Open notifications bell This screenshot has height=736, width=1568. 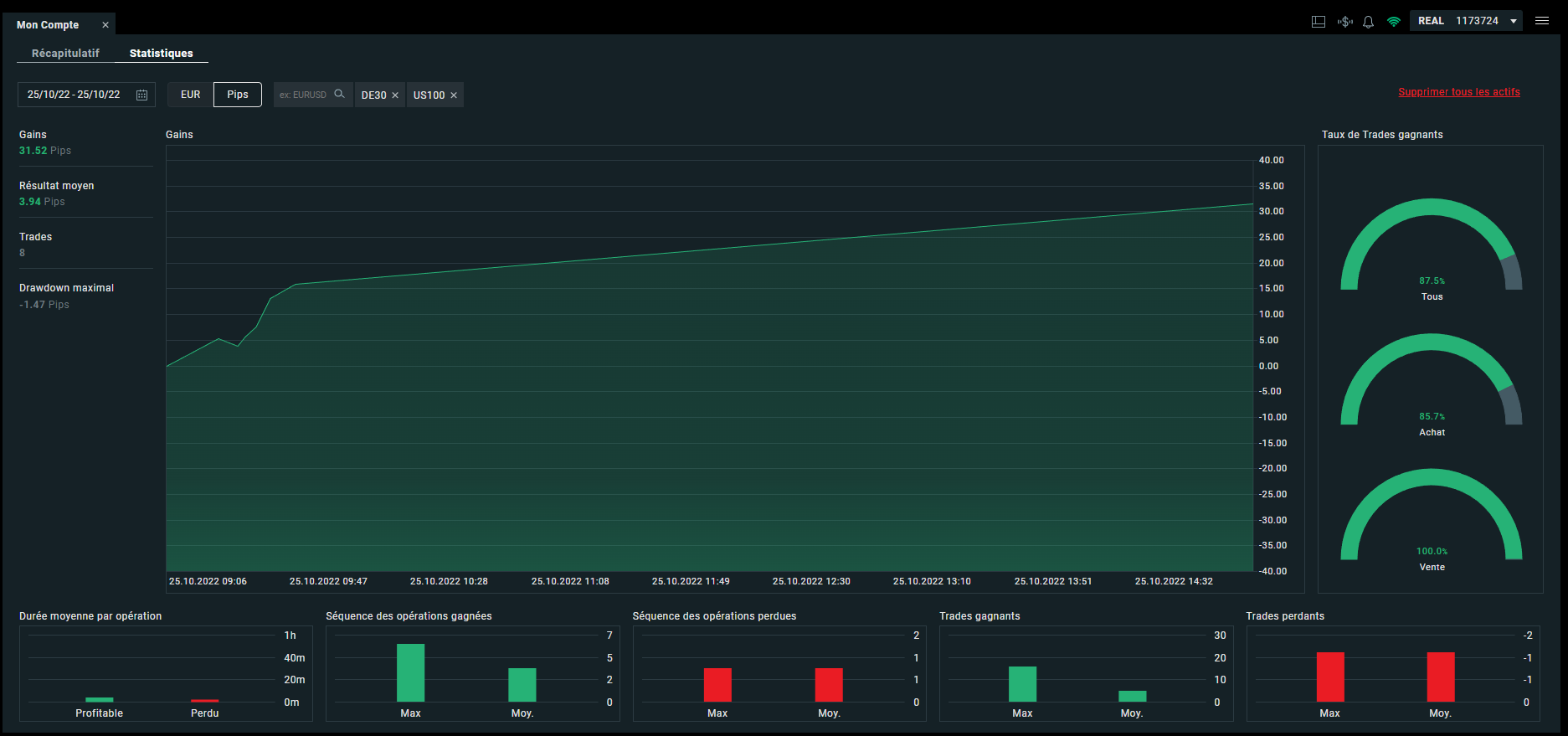coord(1369,22)
